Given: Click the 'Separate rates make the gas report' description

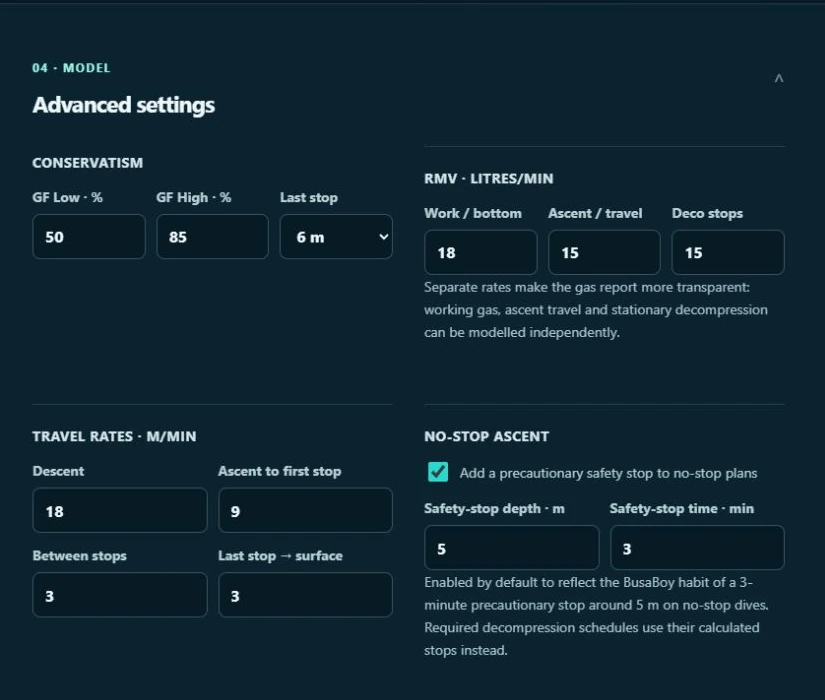Looking at the screenshot, I should click(596, 310).
